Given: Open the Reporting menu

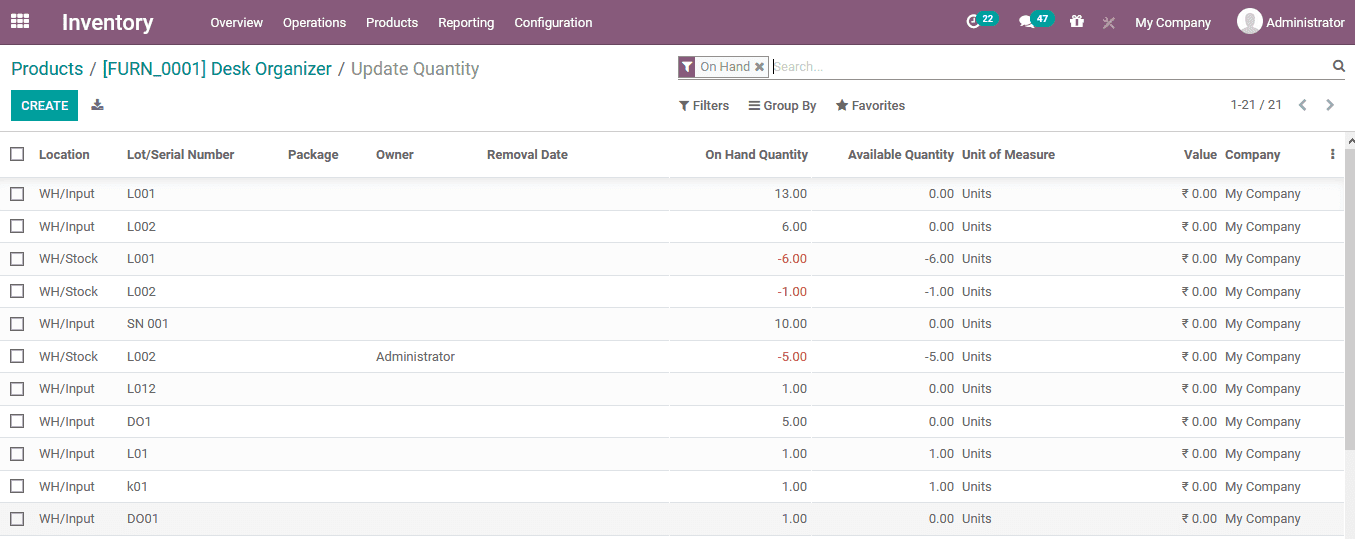Looking at the screenshot, I should 466,22.
